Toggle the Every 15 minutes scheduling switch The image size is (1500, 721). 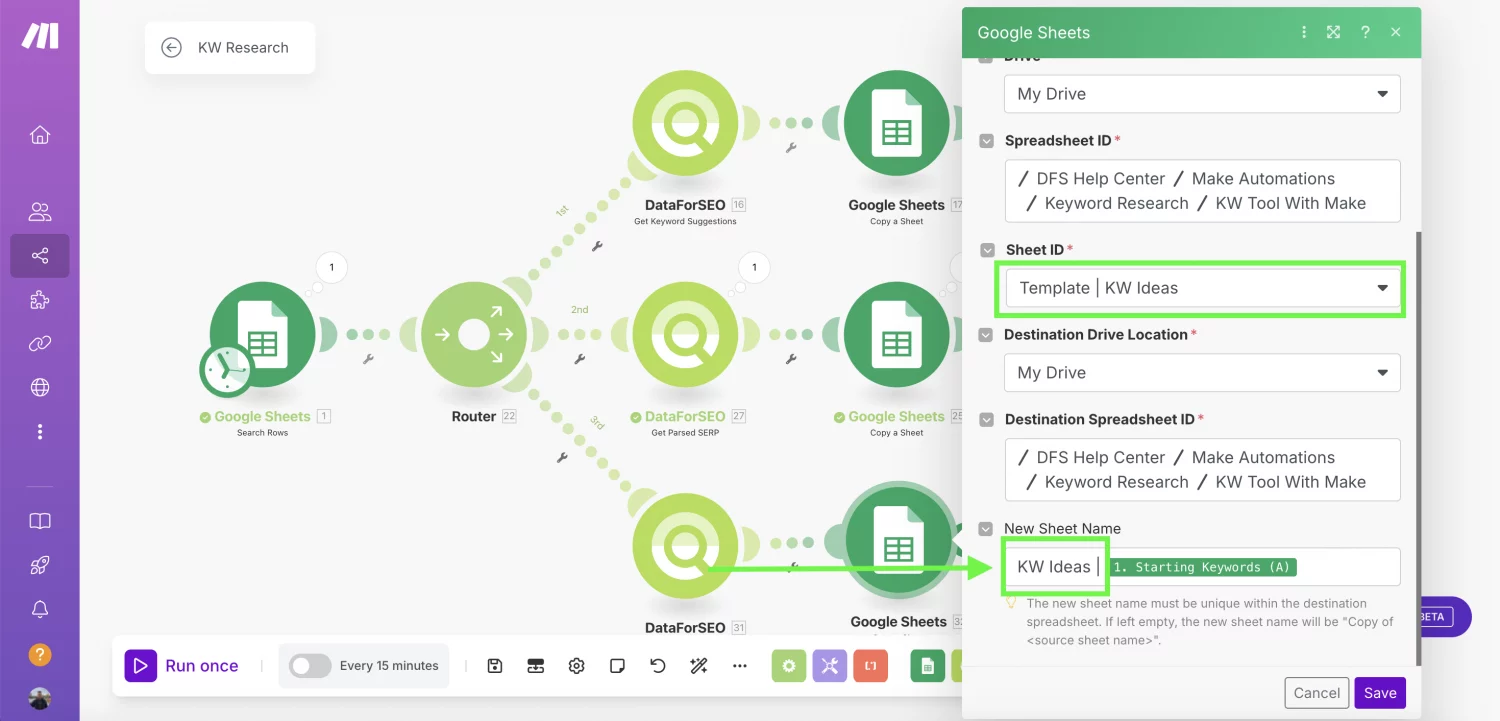pos(310,666)
